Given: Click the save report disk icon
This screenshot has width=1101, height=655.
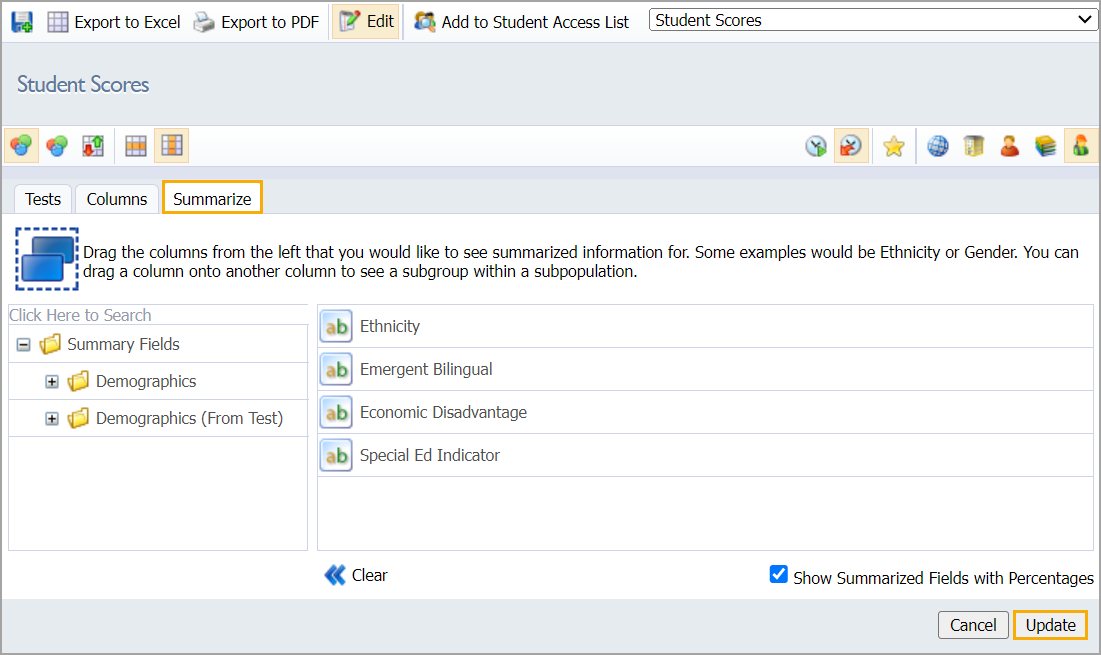Looking at the screenshot, I should pos(22,21).
